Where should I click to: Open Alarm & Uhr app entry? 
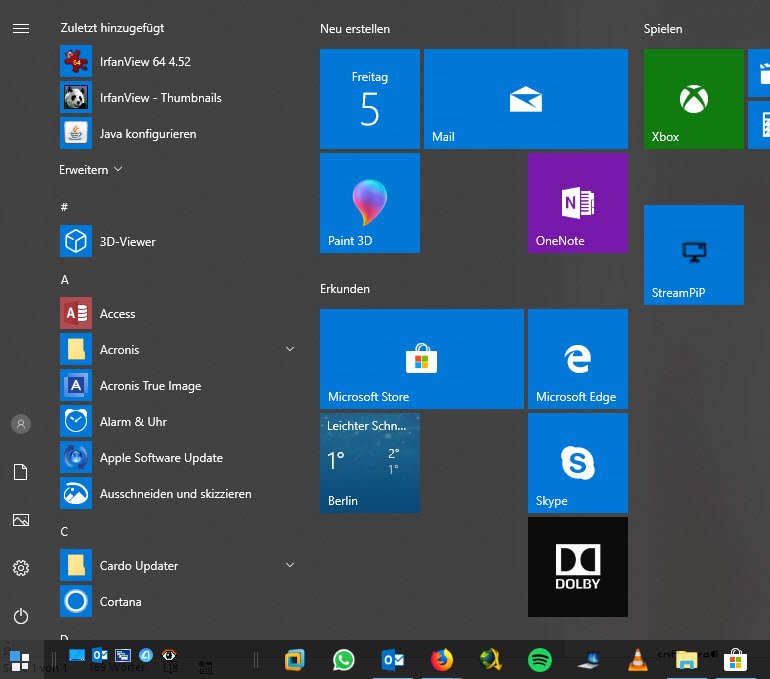coord(133,422)
